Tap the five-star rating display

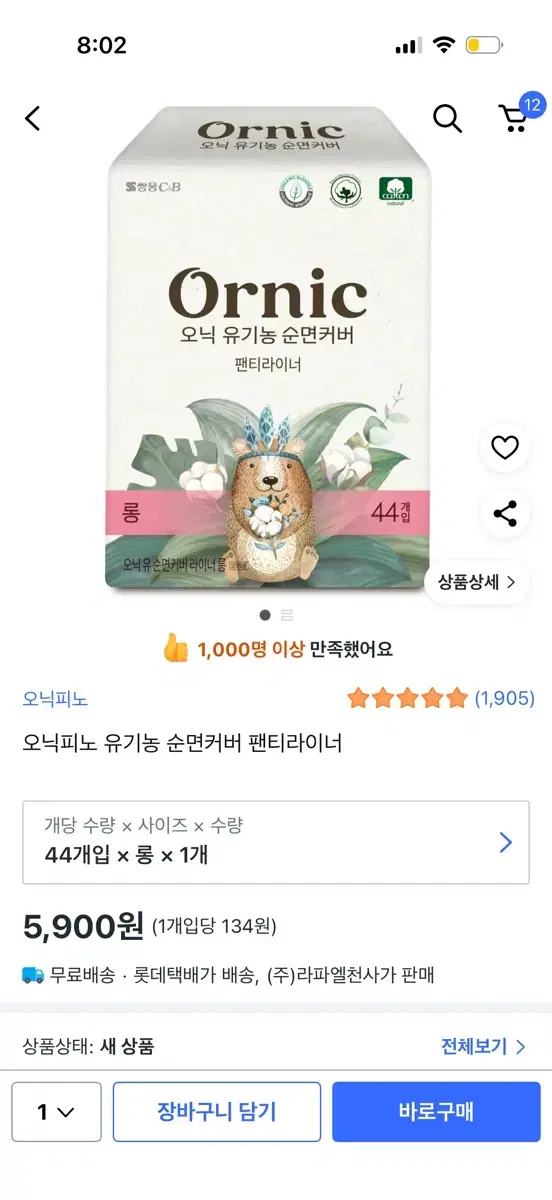tap(407, 698)
